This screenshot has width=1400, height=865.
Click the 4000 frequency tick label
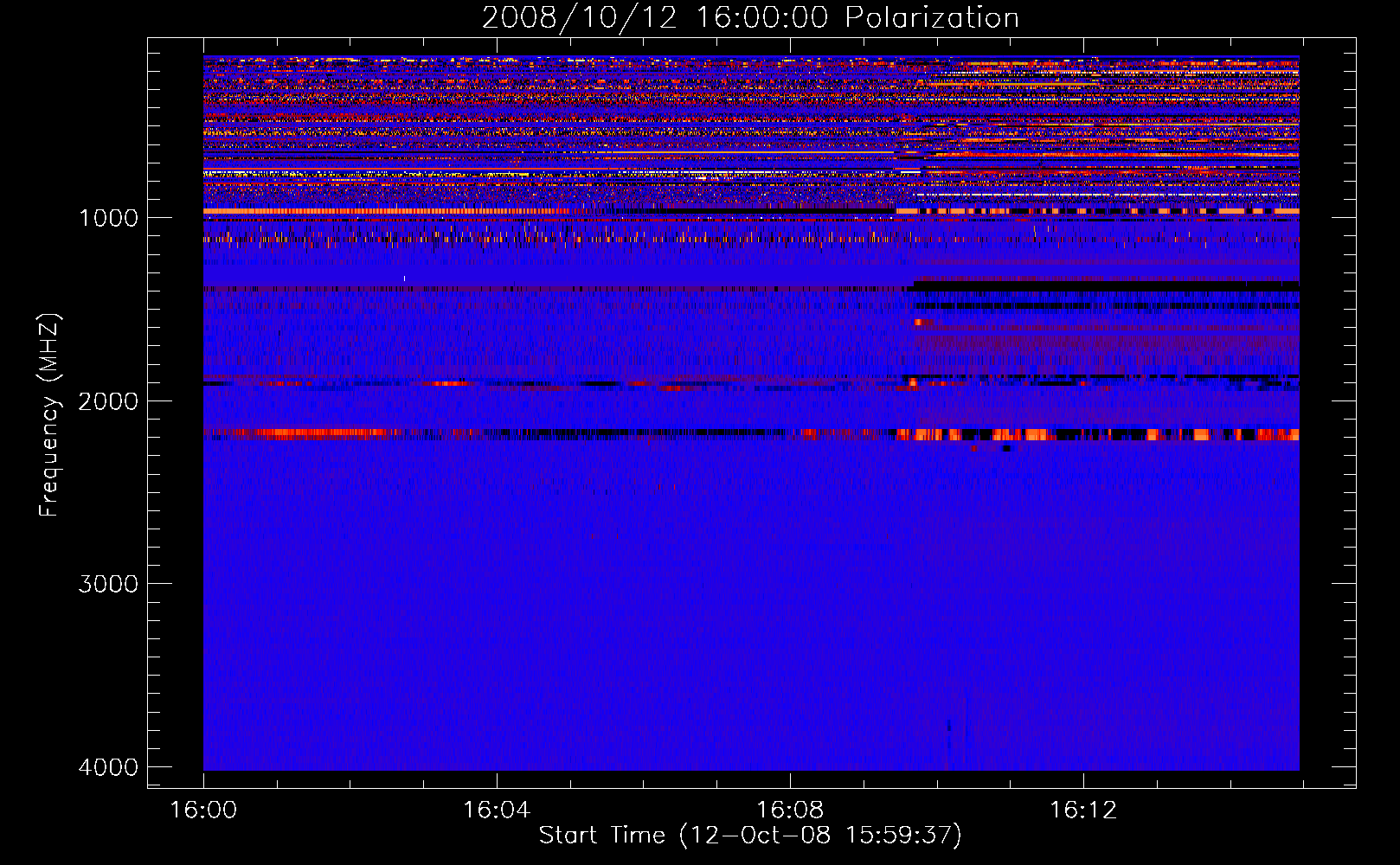point(108,767)
